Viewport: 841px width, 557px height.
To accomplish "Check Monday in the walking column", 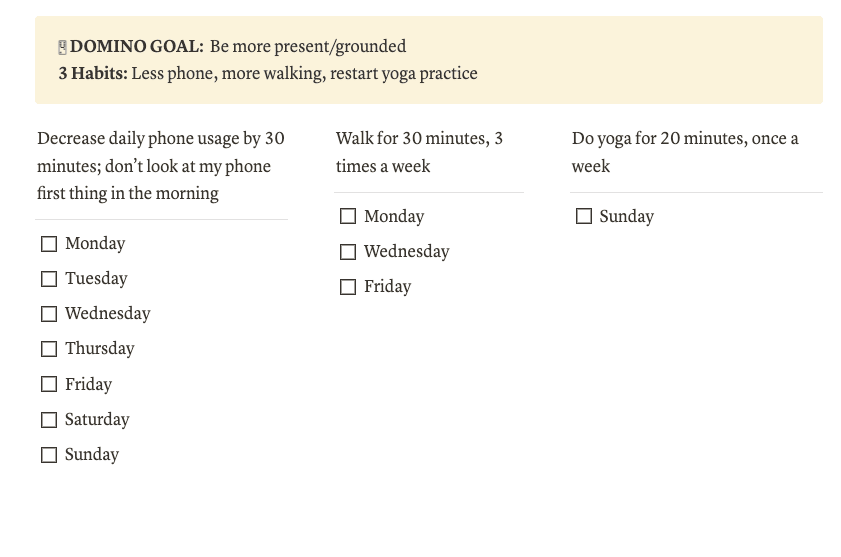I will point(348,216).
